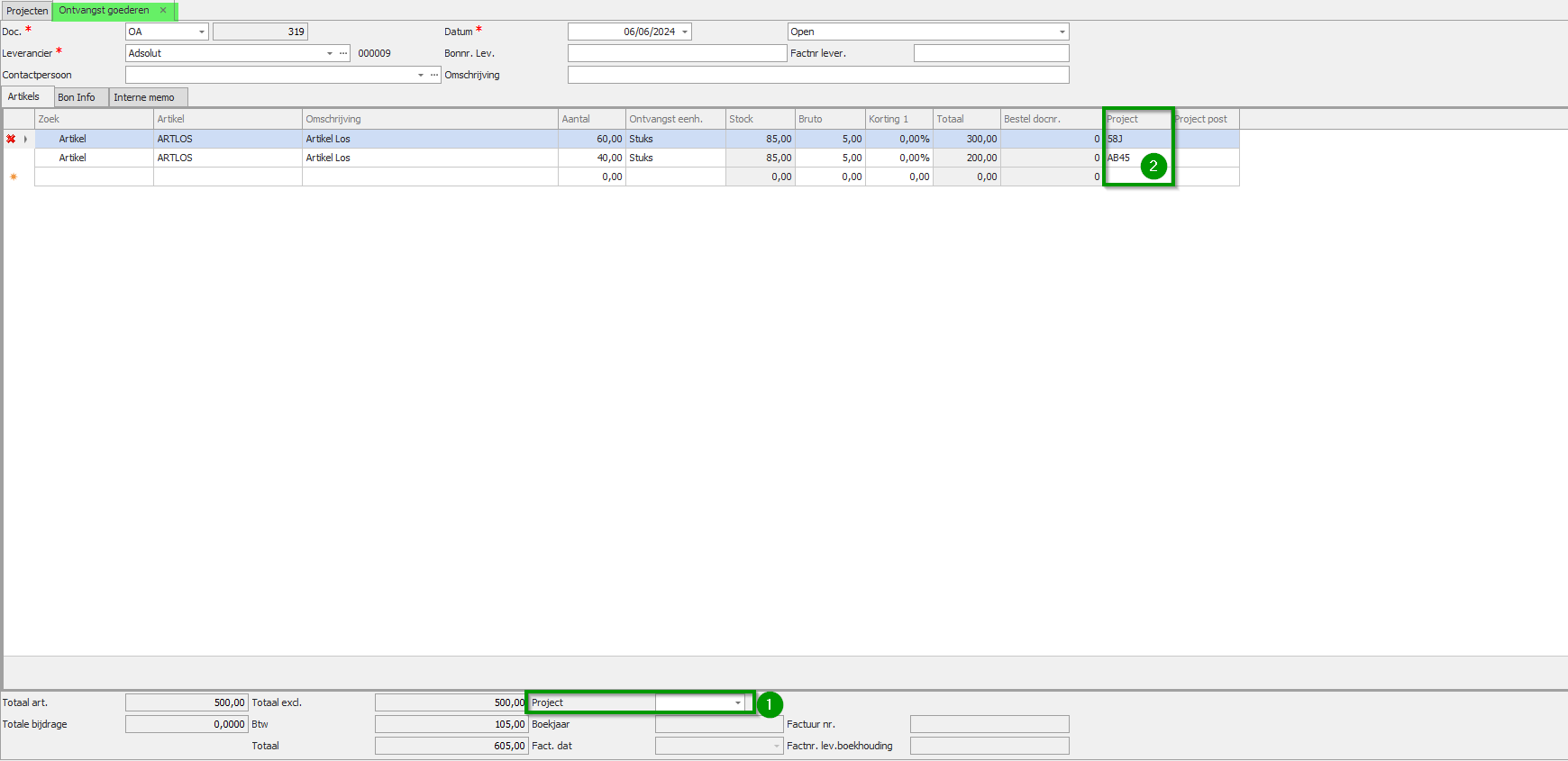Open the Leverancier lookup ellipsis button
The image size is (1568, 761).
[343, 53]
